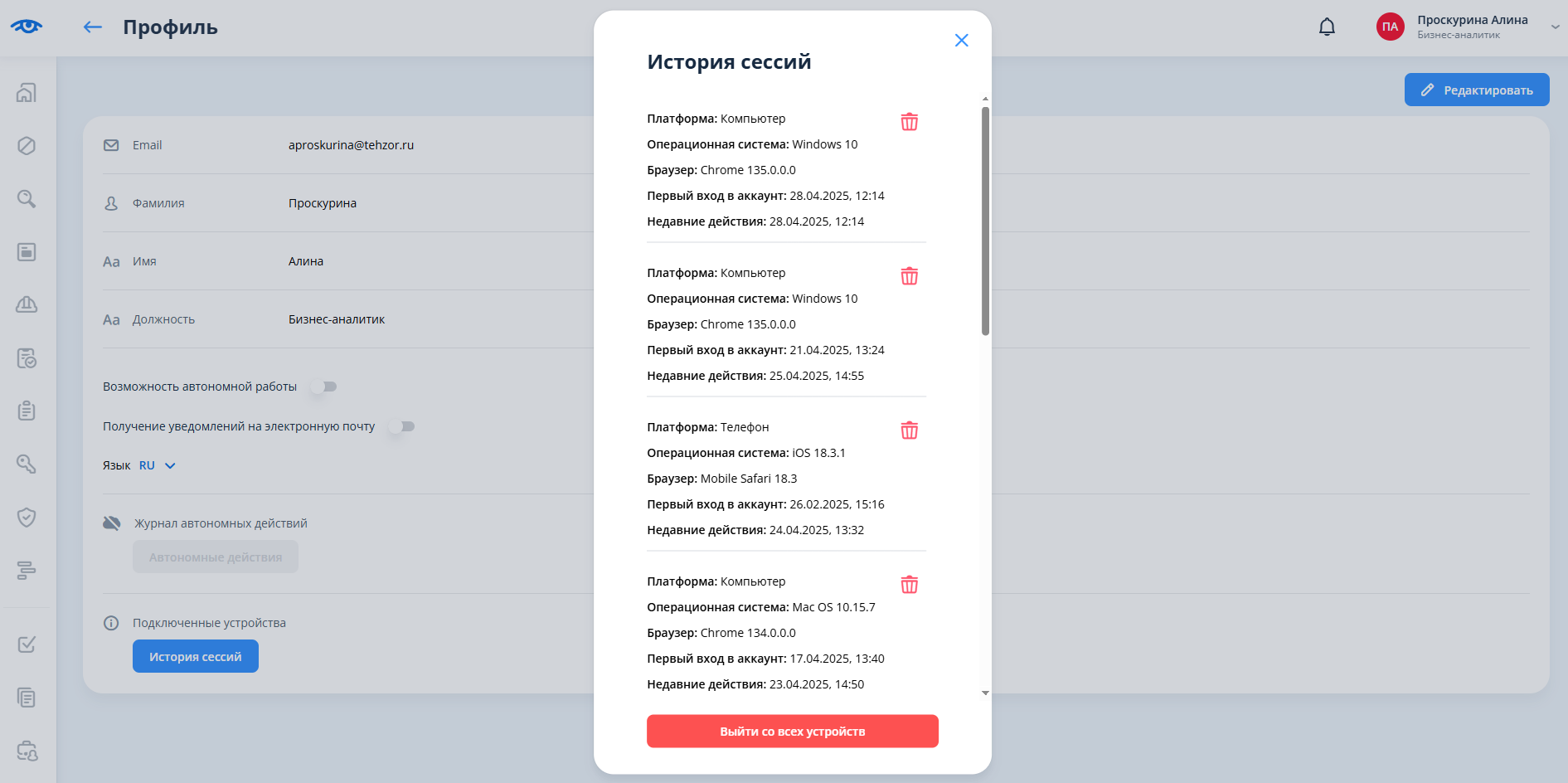Open the search icon in the sidebar

coord(27,199)
